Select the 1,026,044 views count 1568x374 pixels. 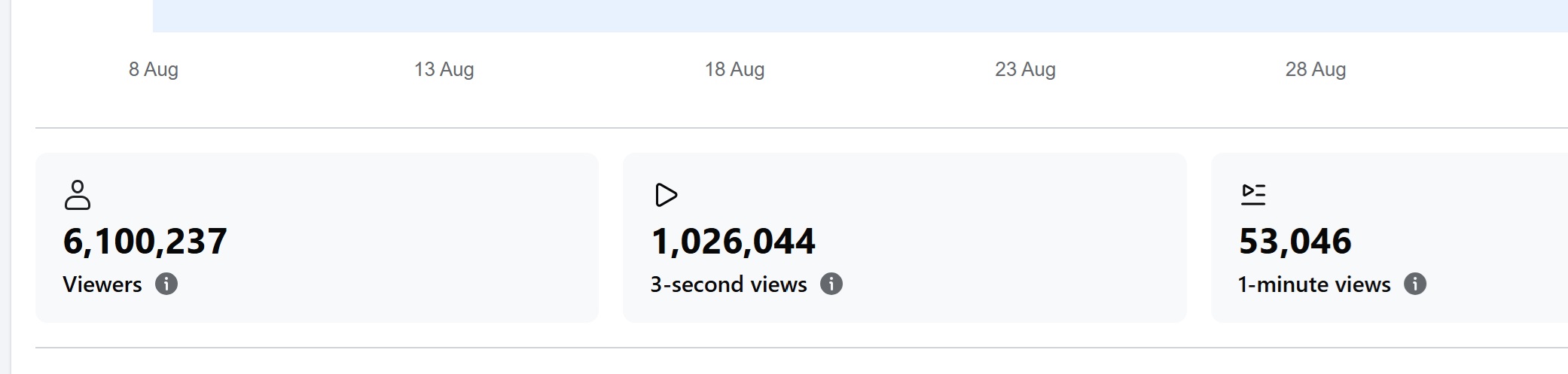(x=734, y=242)
